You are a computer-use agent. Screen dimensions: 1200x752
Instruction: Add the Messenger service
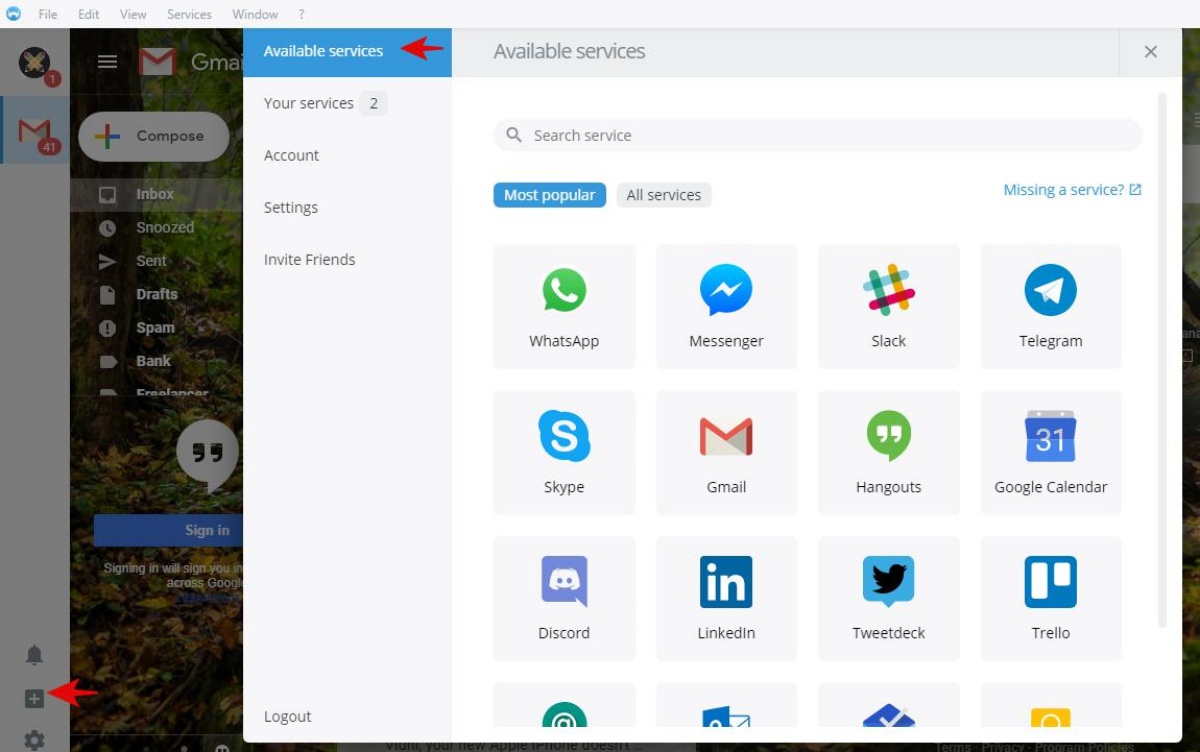726,307
